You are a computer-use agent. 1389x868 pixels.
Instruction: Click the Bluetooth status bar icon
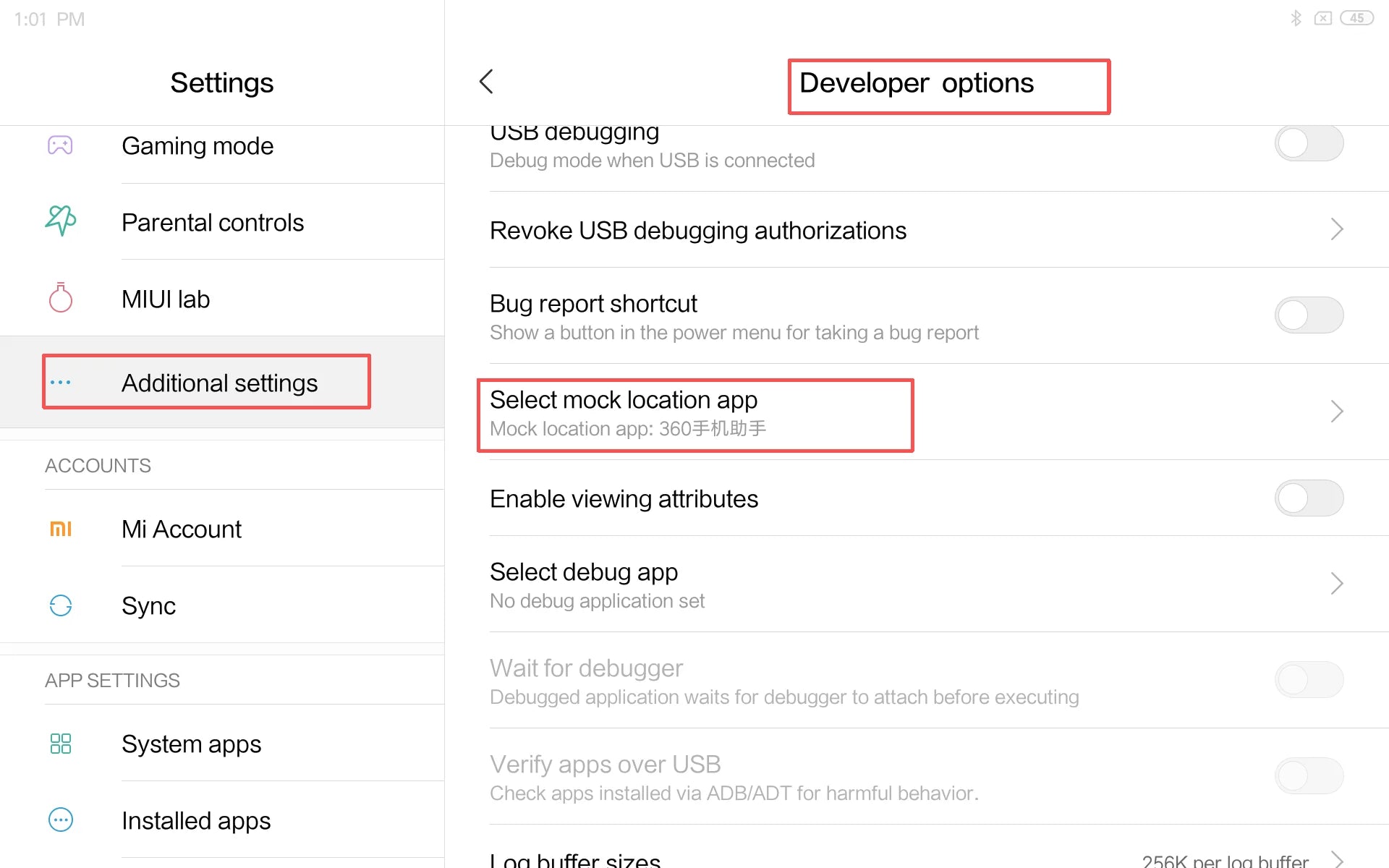[1296, 18]
